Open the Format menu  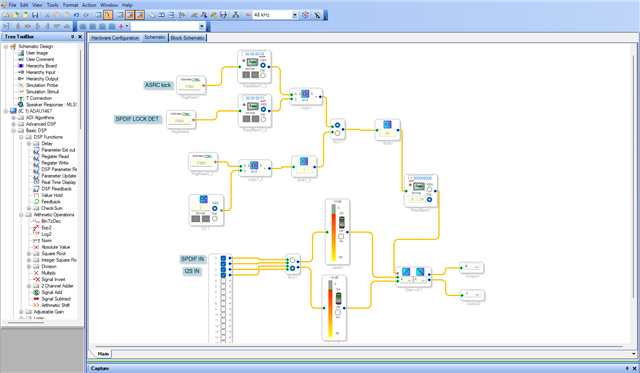[70, 5]
